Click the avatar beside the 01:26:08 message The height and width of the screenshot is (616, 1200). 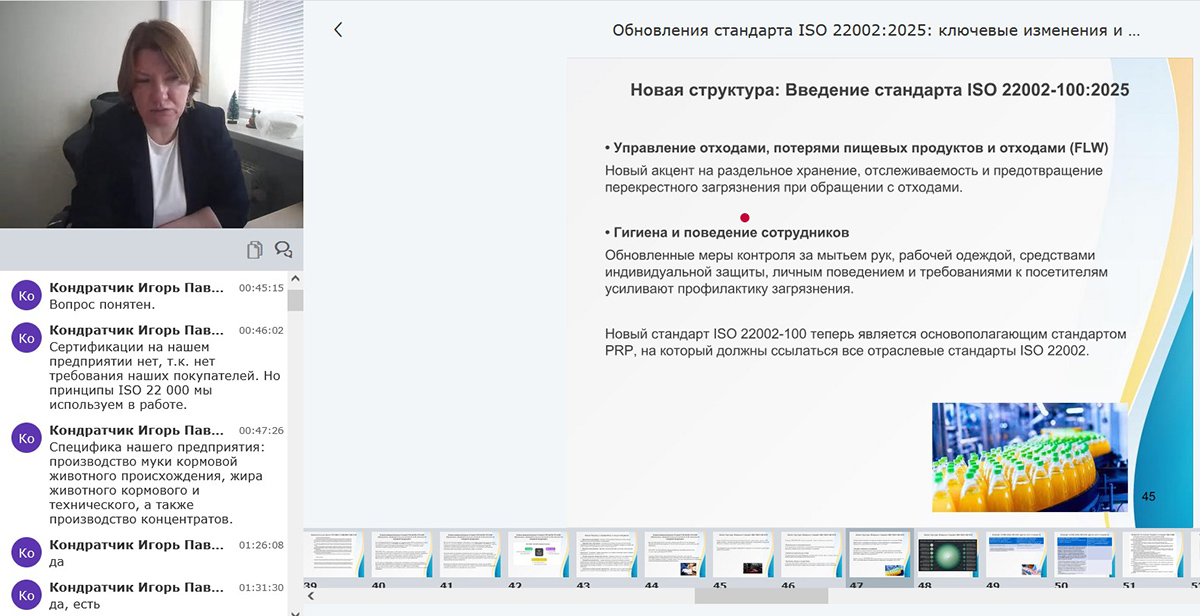tap(26, 553)
